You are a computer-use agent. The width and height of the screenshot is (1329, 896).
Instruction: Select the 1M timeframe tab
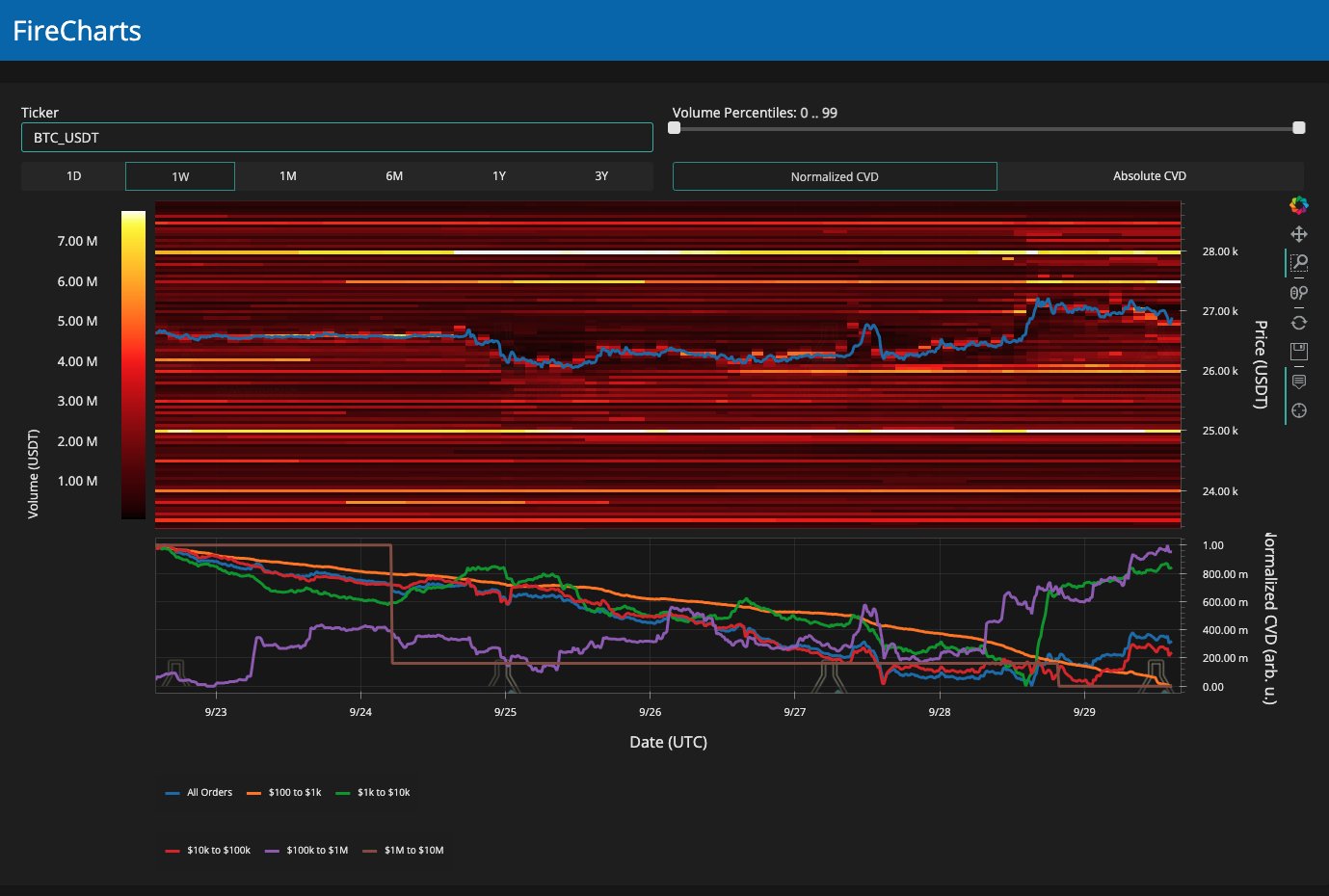(287, 176)
